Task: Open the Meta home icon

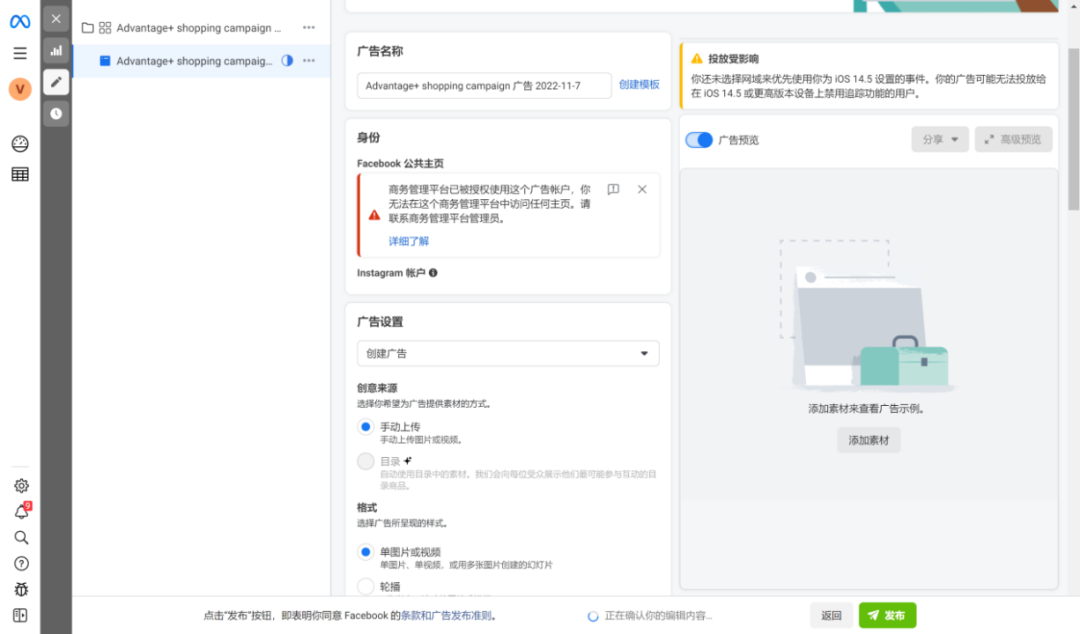Action: (x=19, y=19)
